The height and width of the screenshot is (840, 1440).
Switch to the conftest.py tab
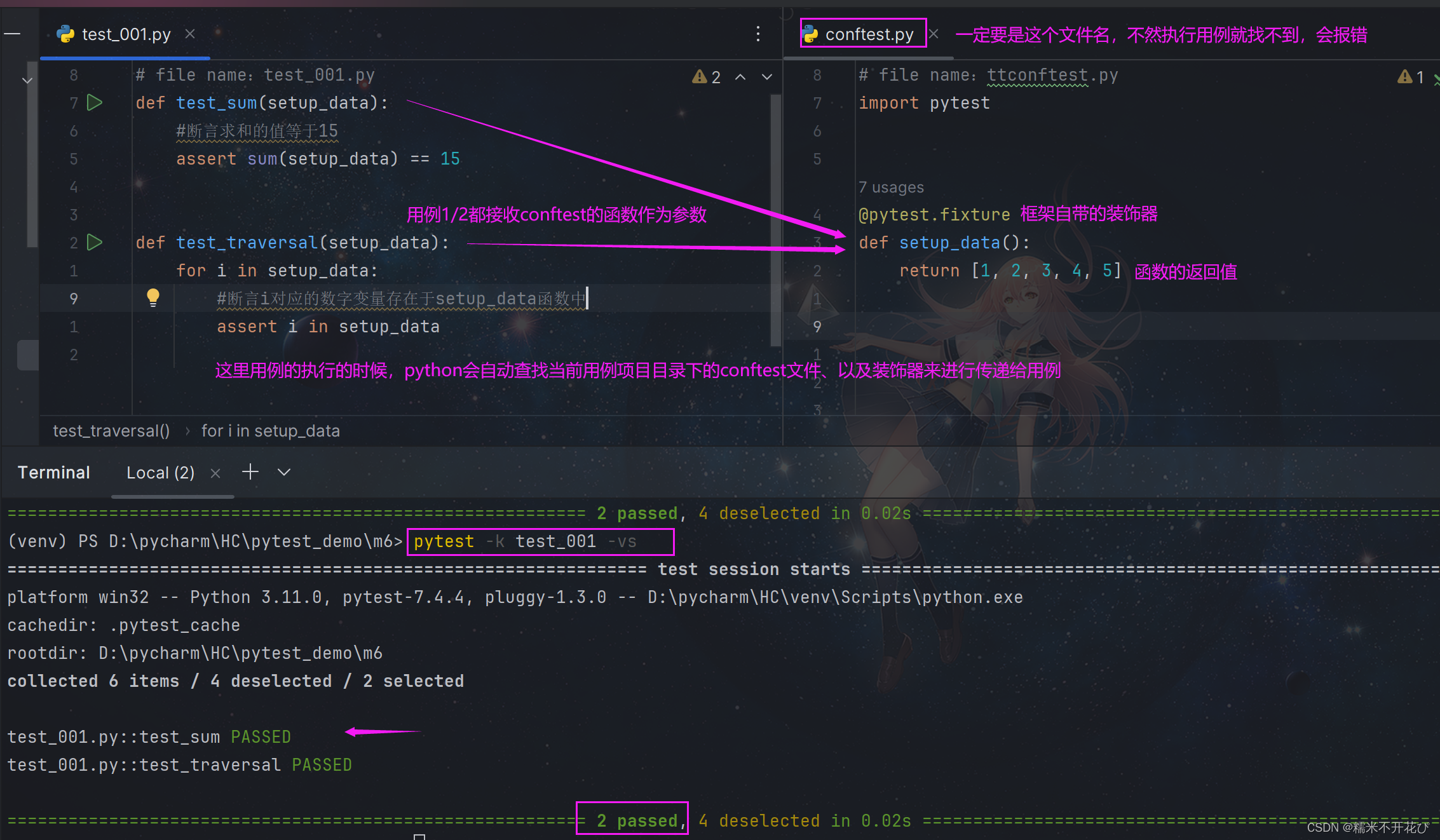click(x=868, y=34)
